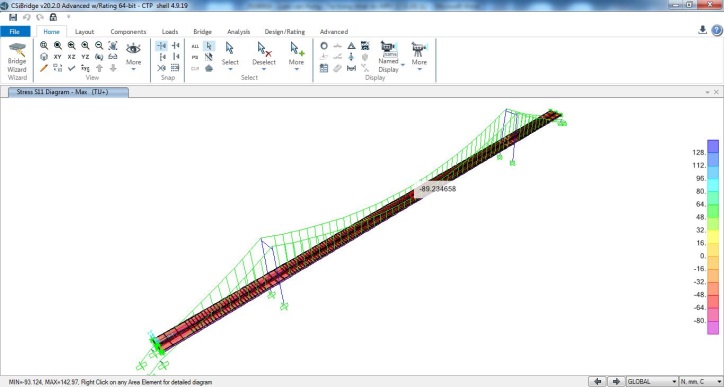
Task: Open the N, mm, C units dropdown
Action: click(x=700, y=381)
